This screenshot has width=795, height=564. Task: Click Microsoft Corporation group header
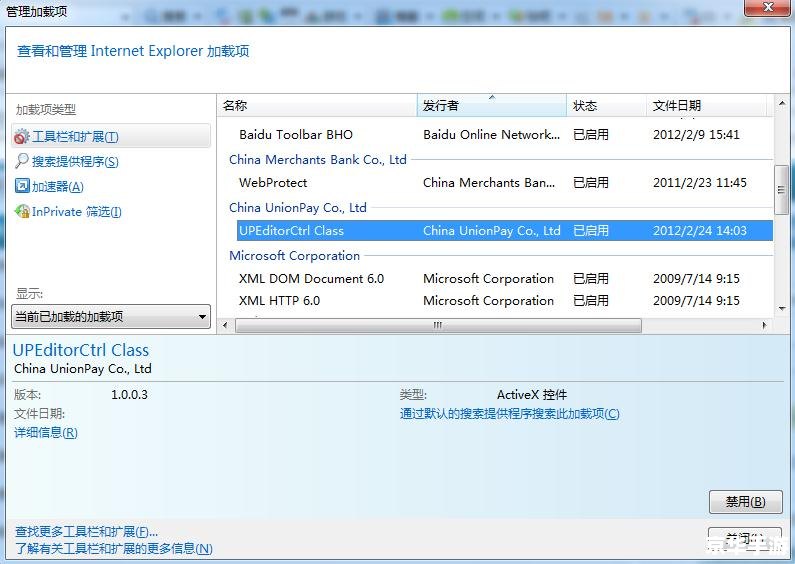click(x=295, y=256)
